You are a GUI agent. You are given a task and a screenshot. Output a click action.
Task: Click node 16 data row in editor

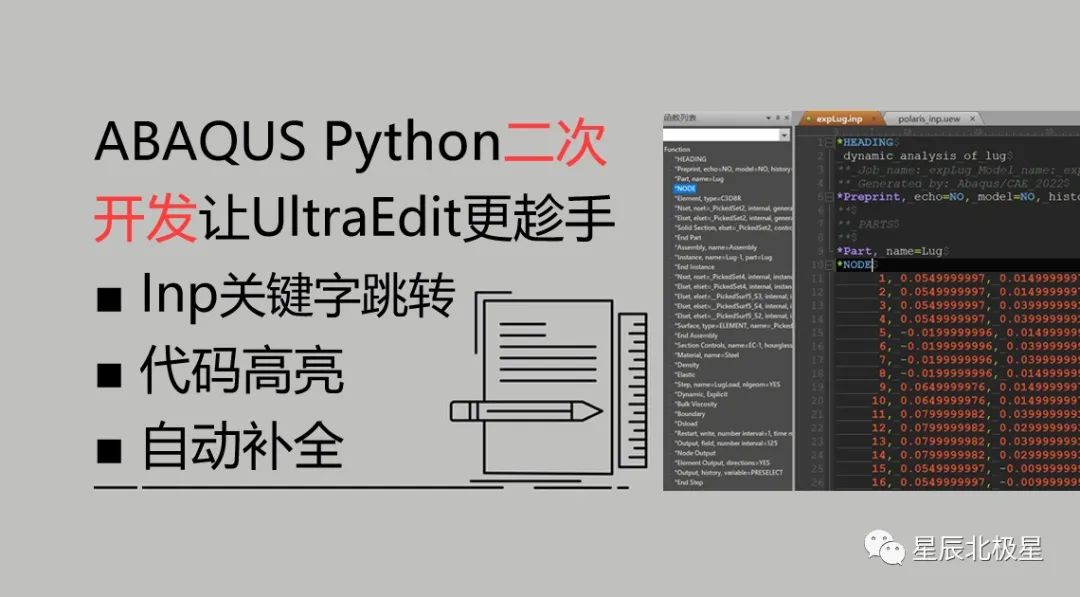pyautogui.click(x=975, y=482)
